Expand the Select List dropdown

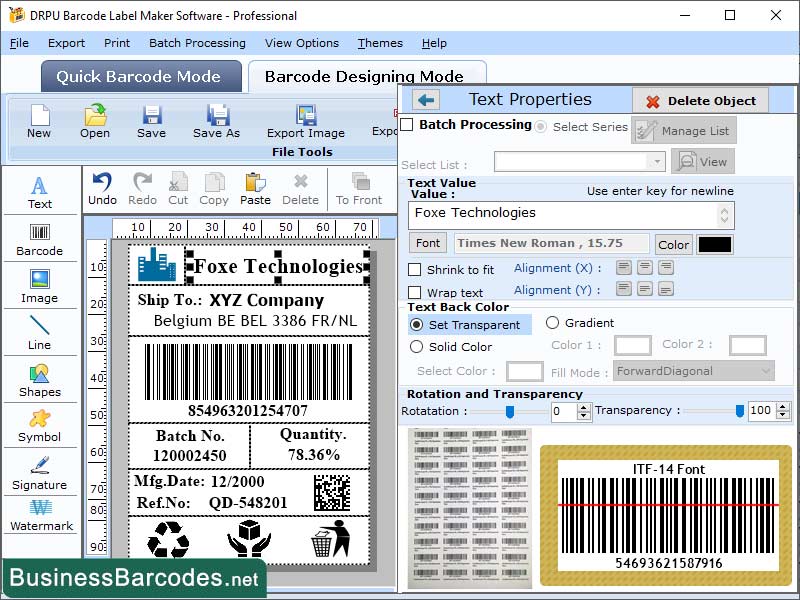[x=658, y=161]
